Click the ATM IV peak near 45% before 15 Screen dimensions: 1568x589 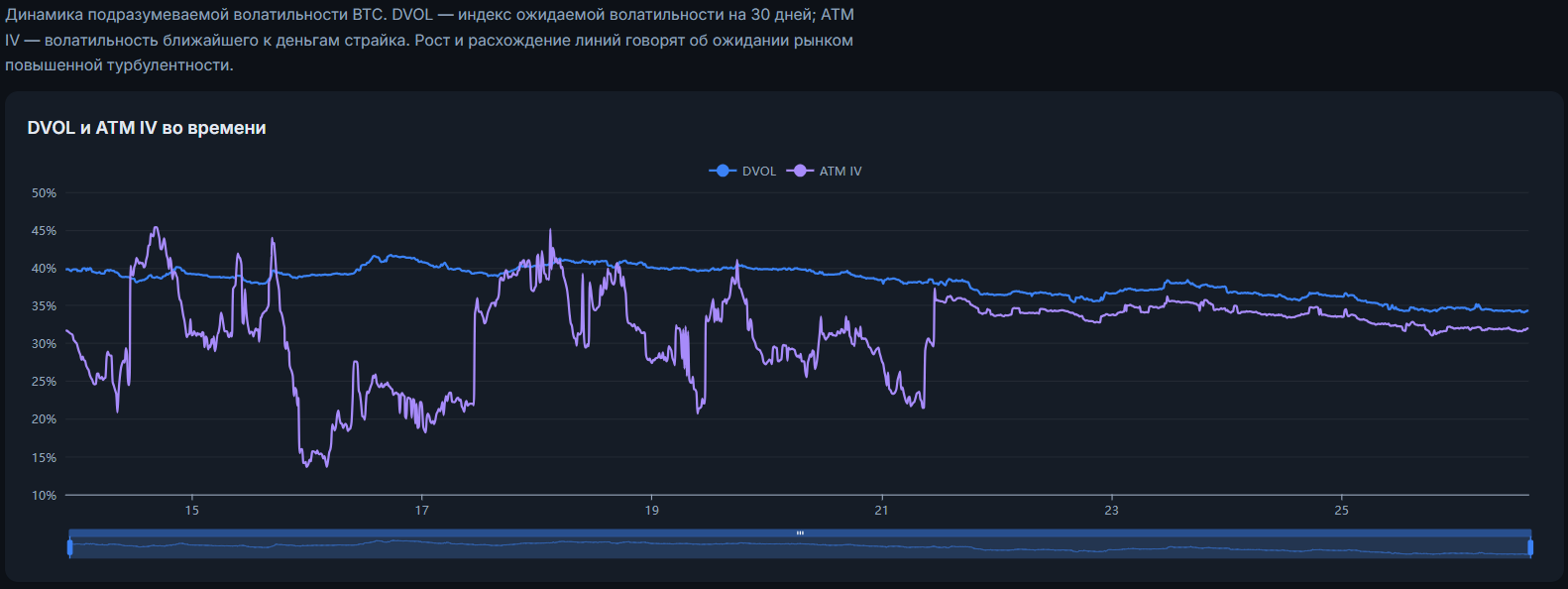coord(155,229)
